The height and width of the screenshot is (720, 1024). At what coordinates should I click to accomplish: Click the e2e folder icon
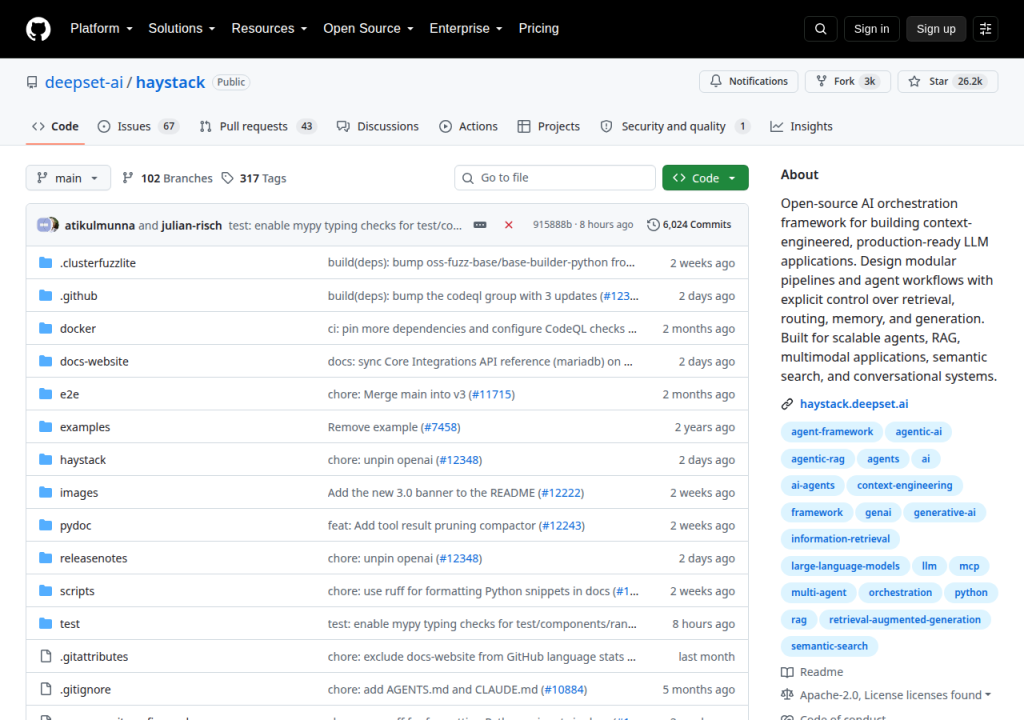[45, 394]
